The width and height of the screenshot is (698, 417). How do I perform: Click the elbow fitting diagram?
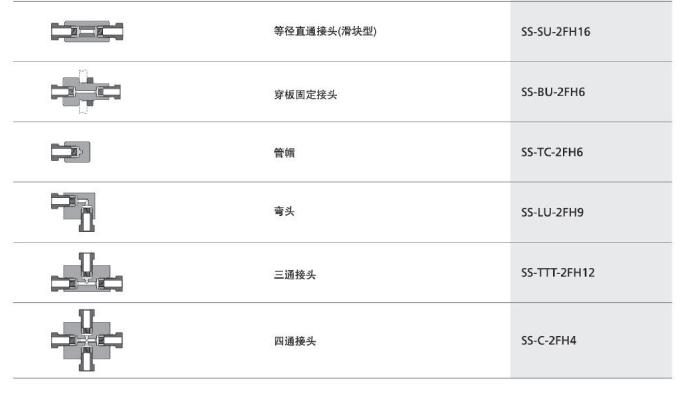point(73,212)
